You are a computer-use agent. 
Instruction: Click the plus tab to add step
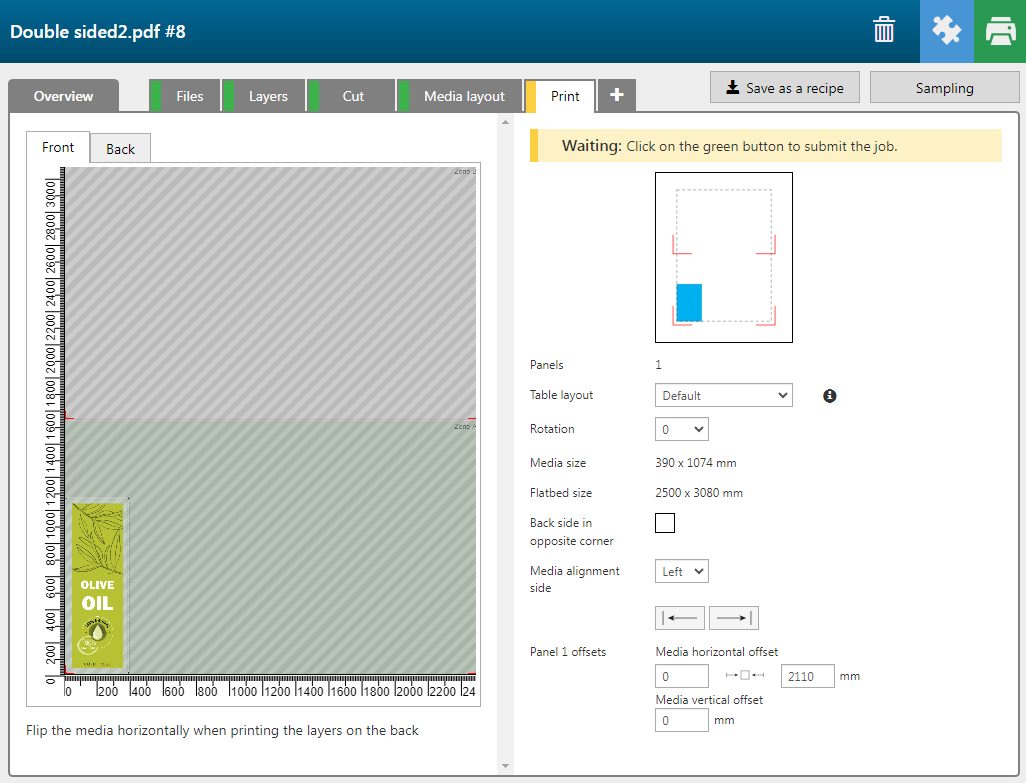click(617, 95)
